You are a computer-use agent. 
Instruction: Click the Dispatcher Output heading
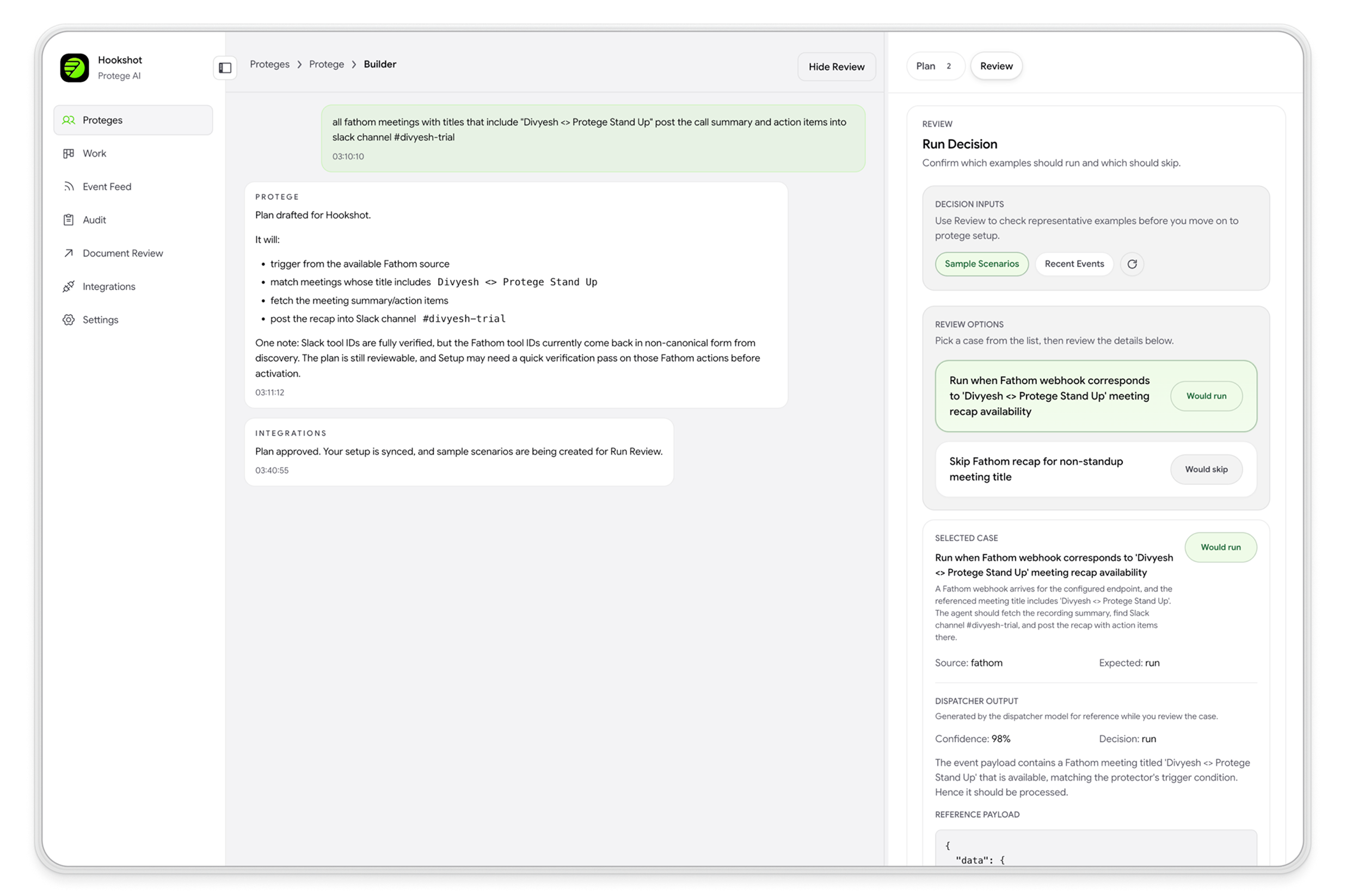[x=976, y=701]
